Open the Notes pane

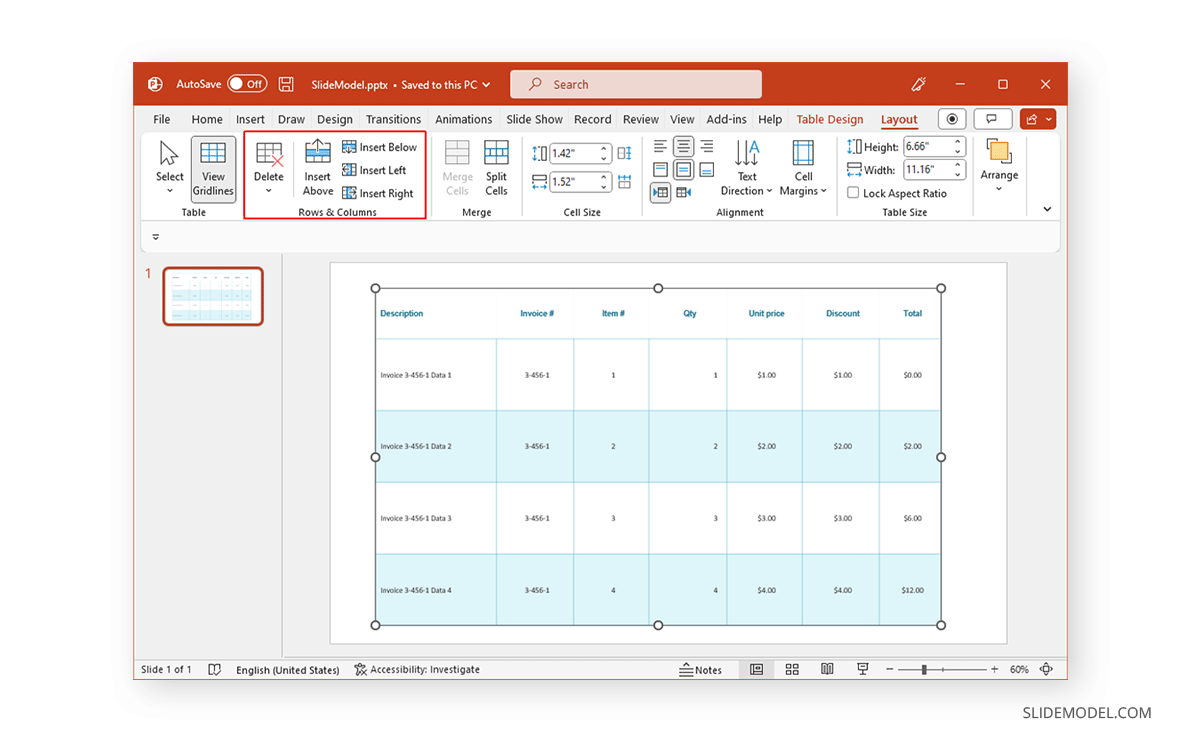[x=701, y=670]
